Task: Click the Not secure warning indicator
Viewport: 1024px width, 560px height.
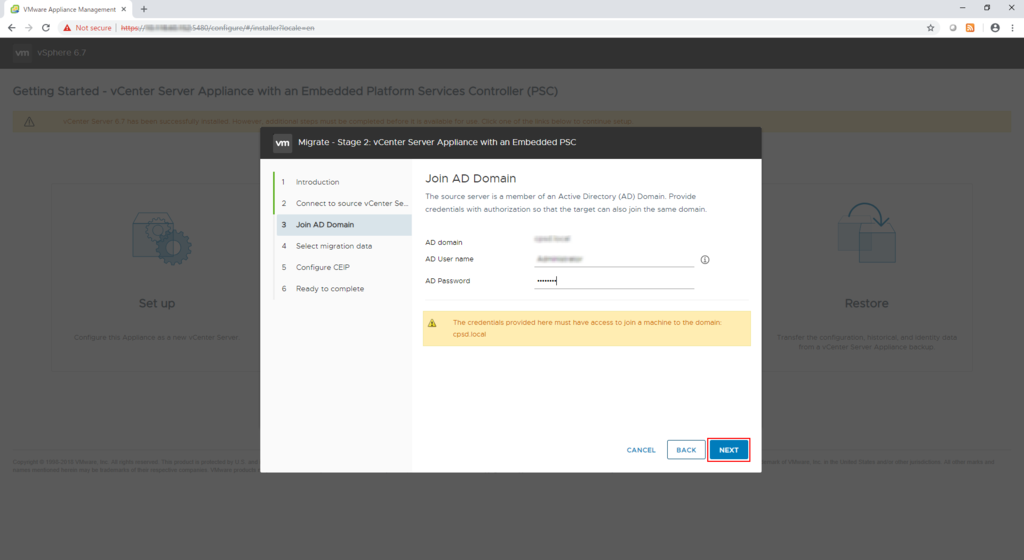Action: tap(87, 28)
